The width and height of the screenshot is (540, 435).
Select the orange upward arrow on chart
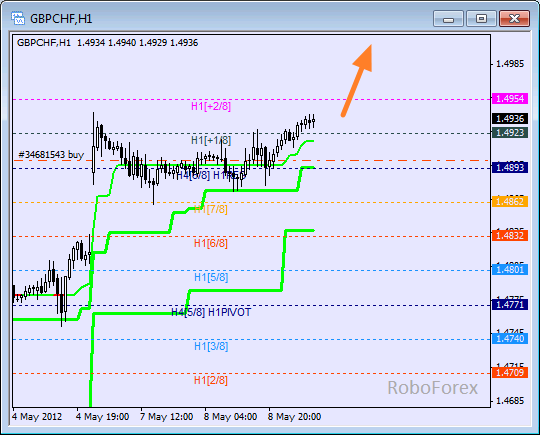357,80
